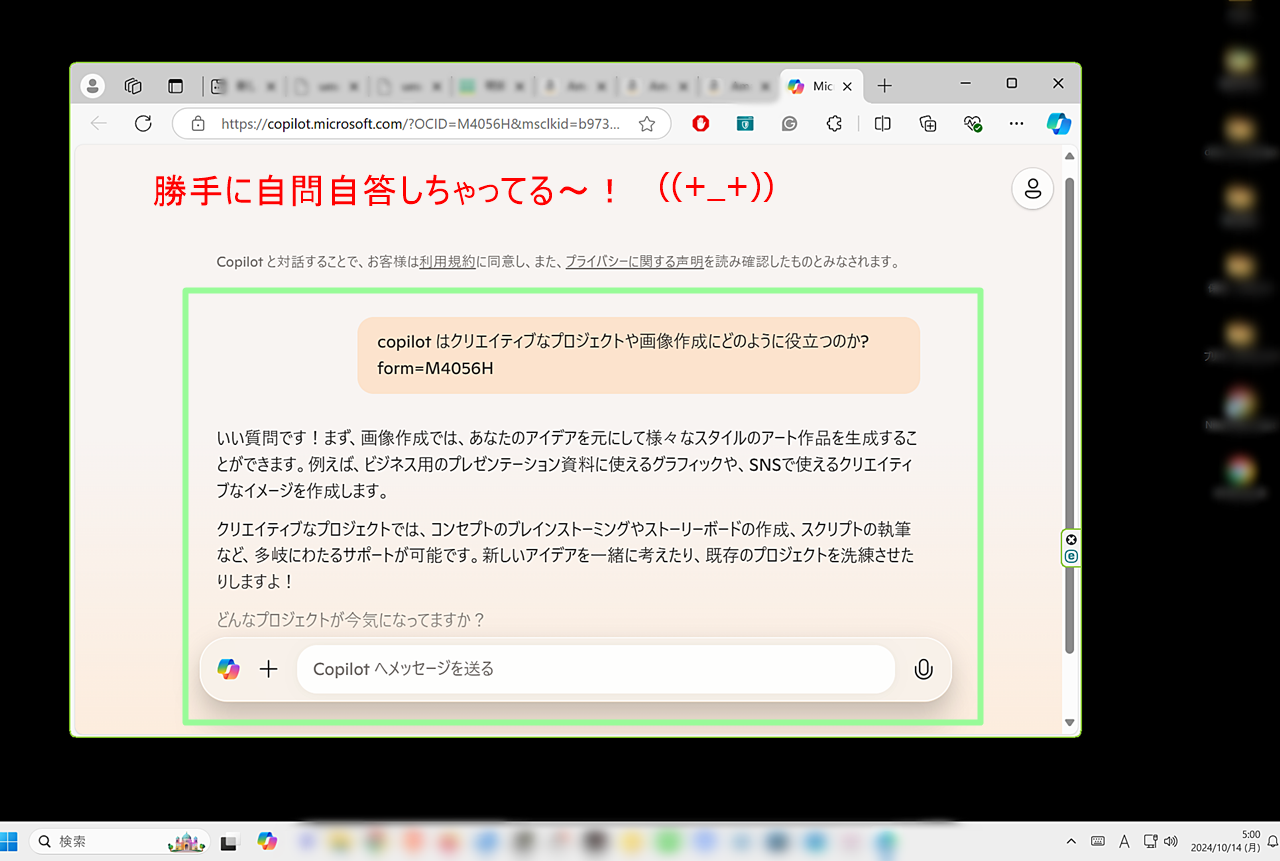The width and height of the screenshot is (1280, 861).
Task: Click the Copilot home logo in composer
Action: click(x=228, y=669)
